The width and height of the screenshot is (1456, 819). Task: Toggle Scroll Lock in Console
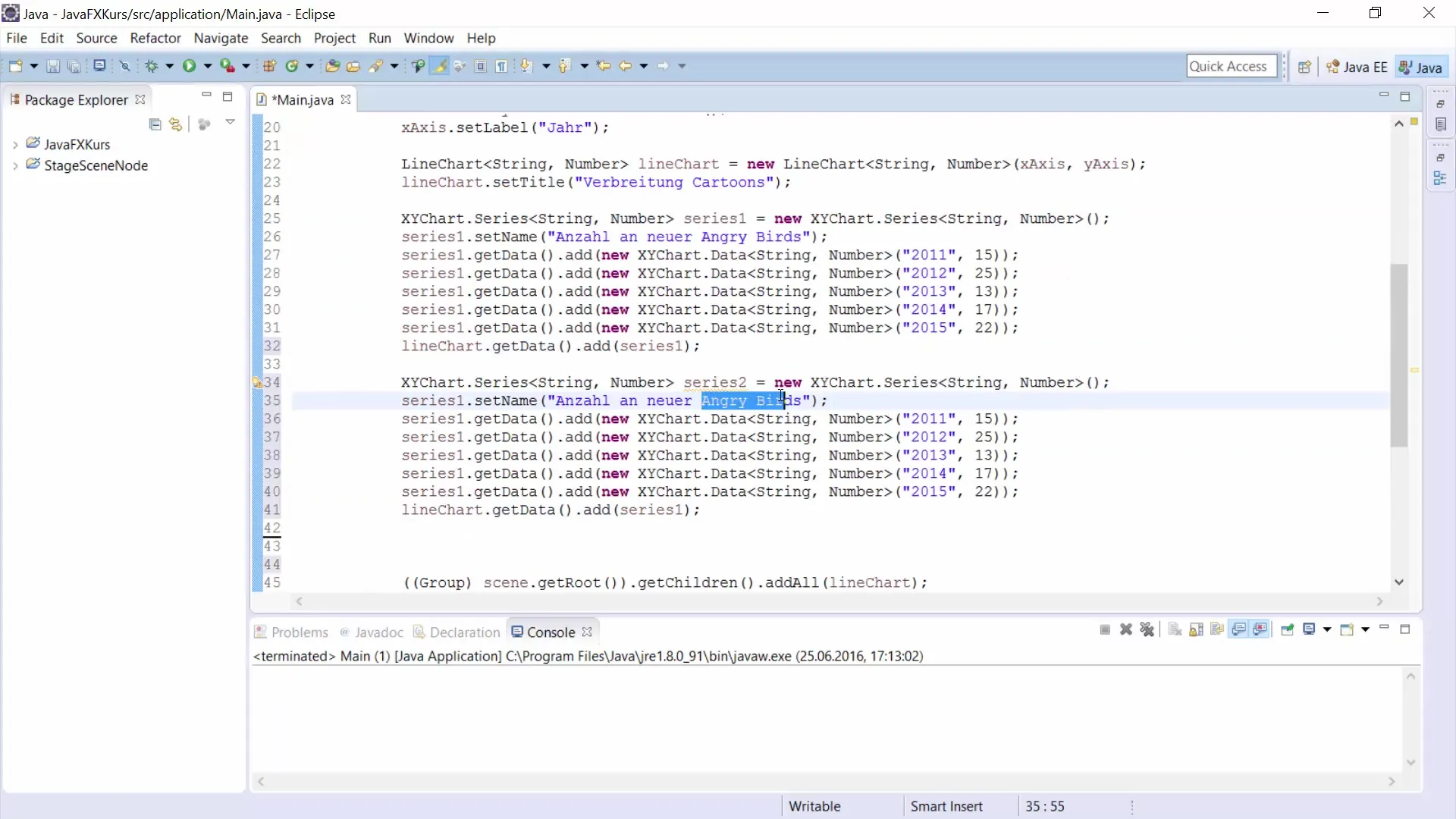(1196, 629)
